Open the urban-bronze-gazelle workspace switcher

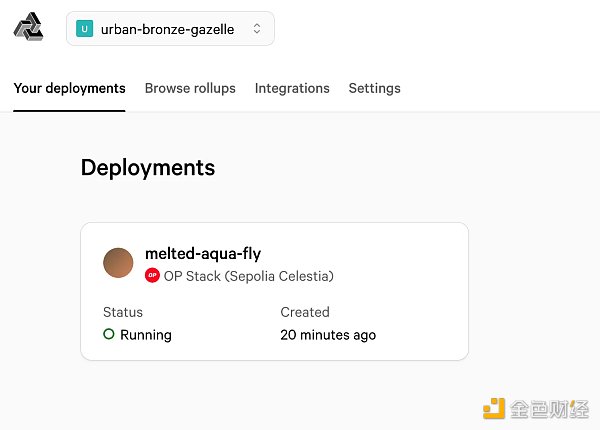pos(169,29)
